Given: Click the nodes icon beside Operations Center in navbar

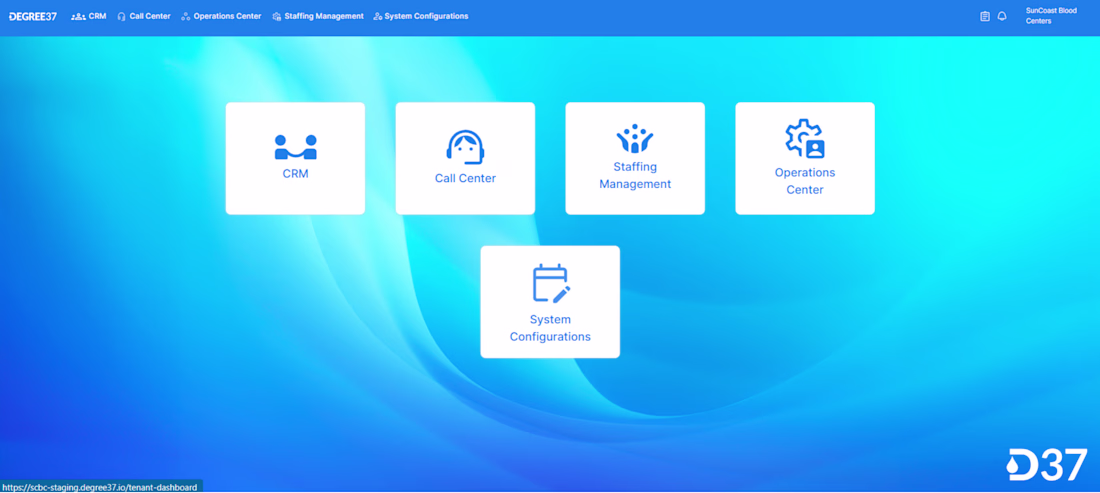Looking at the screenshot, I should tap(186, 16).
